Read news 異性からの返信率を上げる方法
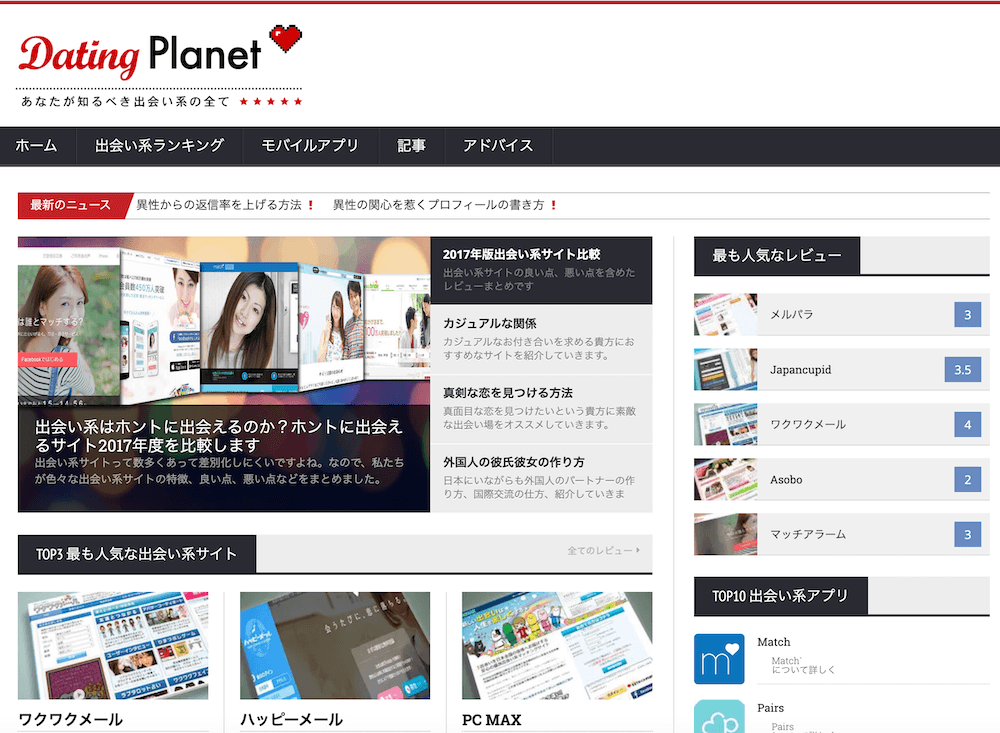The image size is (1000, 733). 219,205
